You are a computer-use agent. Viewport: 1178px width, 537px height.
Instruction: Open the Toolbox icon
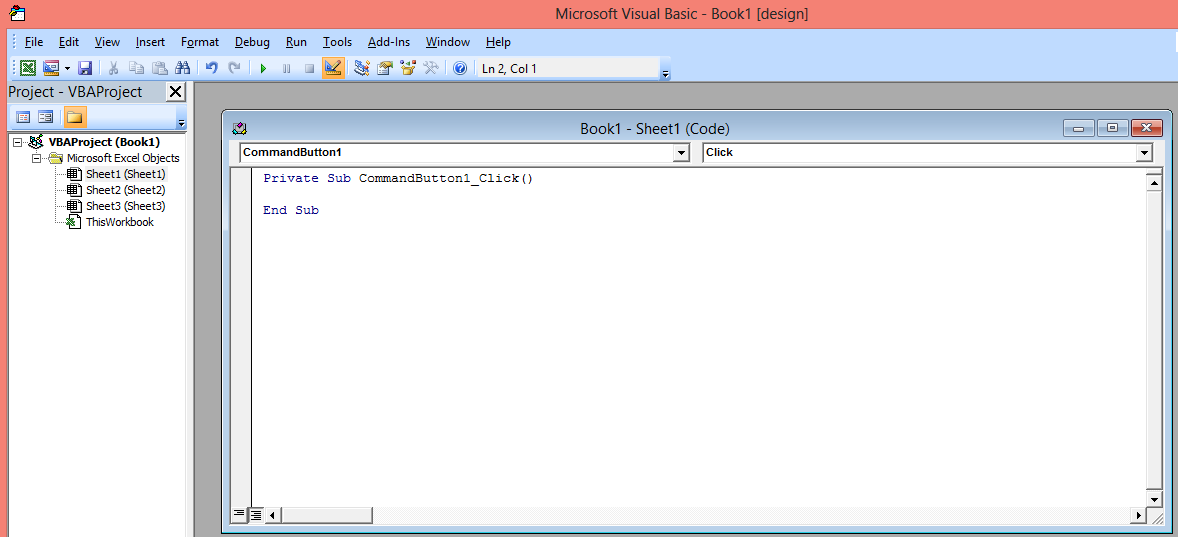430,68
